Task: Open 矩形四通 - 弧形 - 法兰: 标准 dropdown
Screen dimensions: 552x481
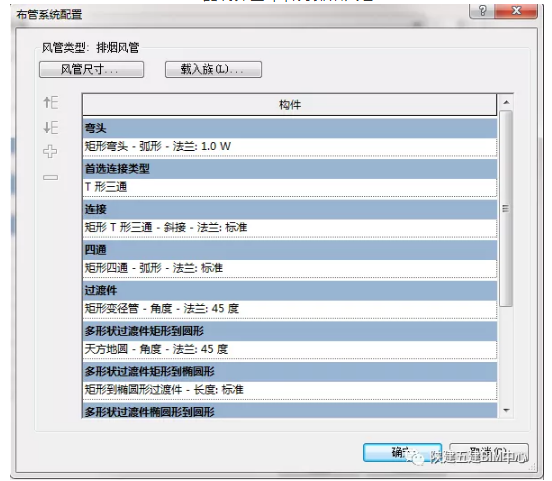Action: (x=290, y=268)
